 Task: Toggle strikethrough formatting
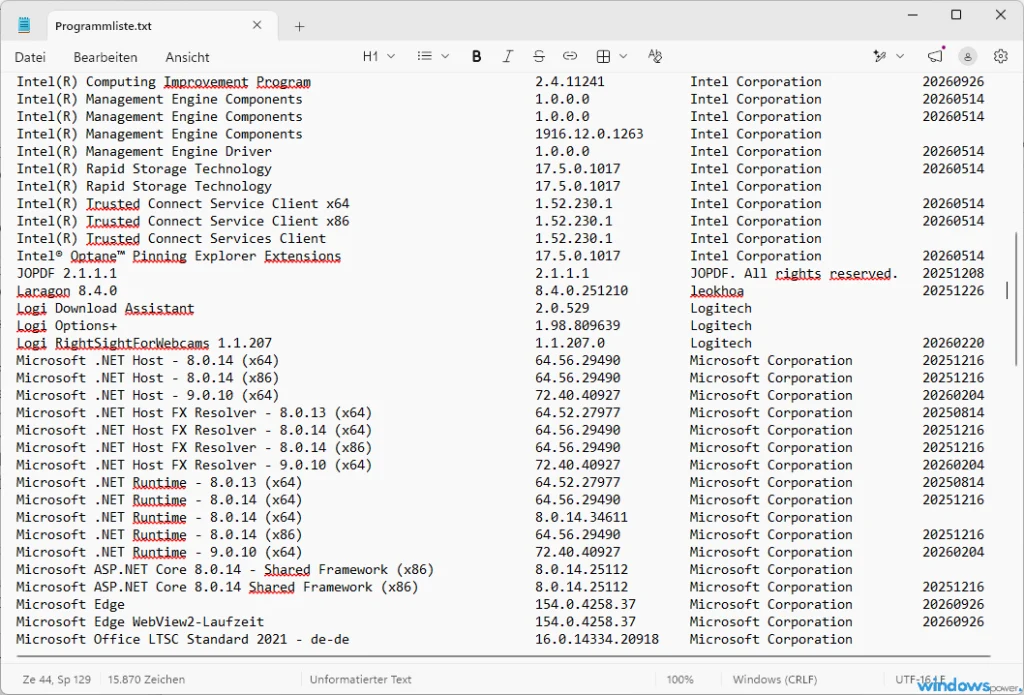tap(539, 56)
